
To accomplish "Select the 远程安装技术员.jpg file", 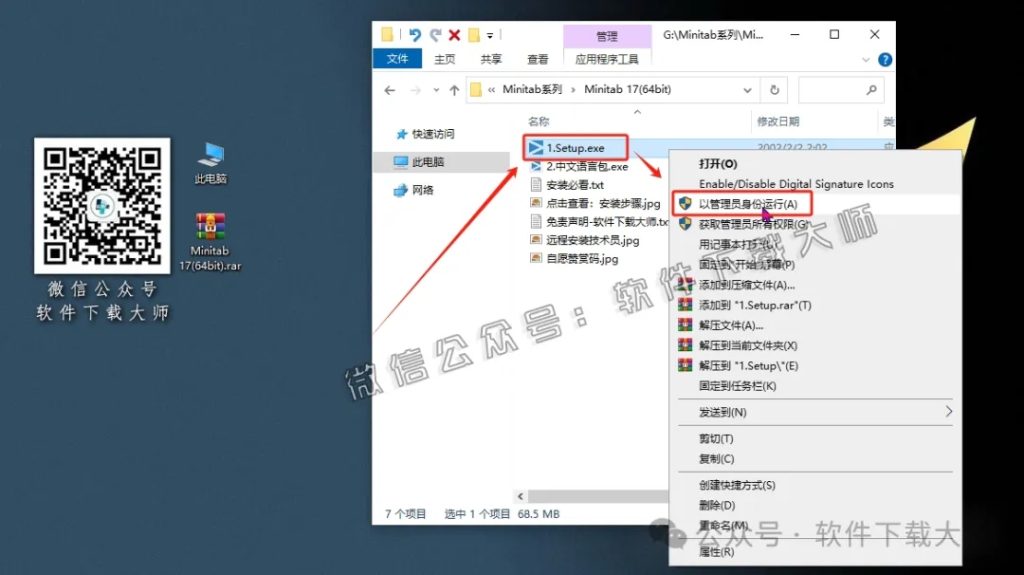I will [x=592, y=240].
